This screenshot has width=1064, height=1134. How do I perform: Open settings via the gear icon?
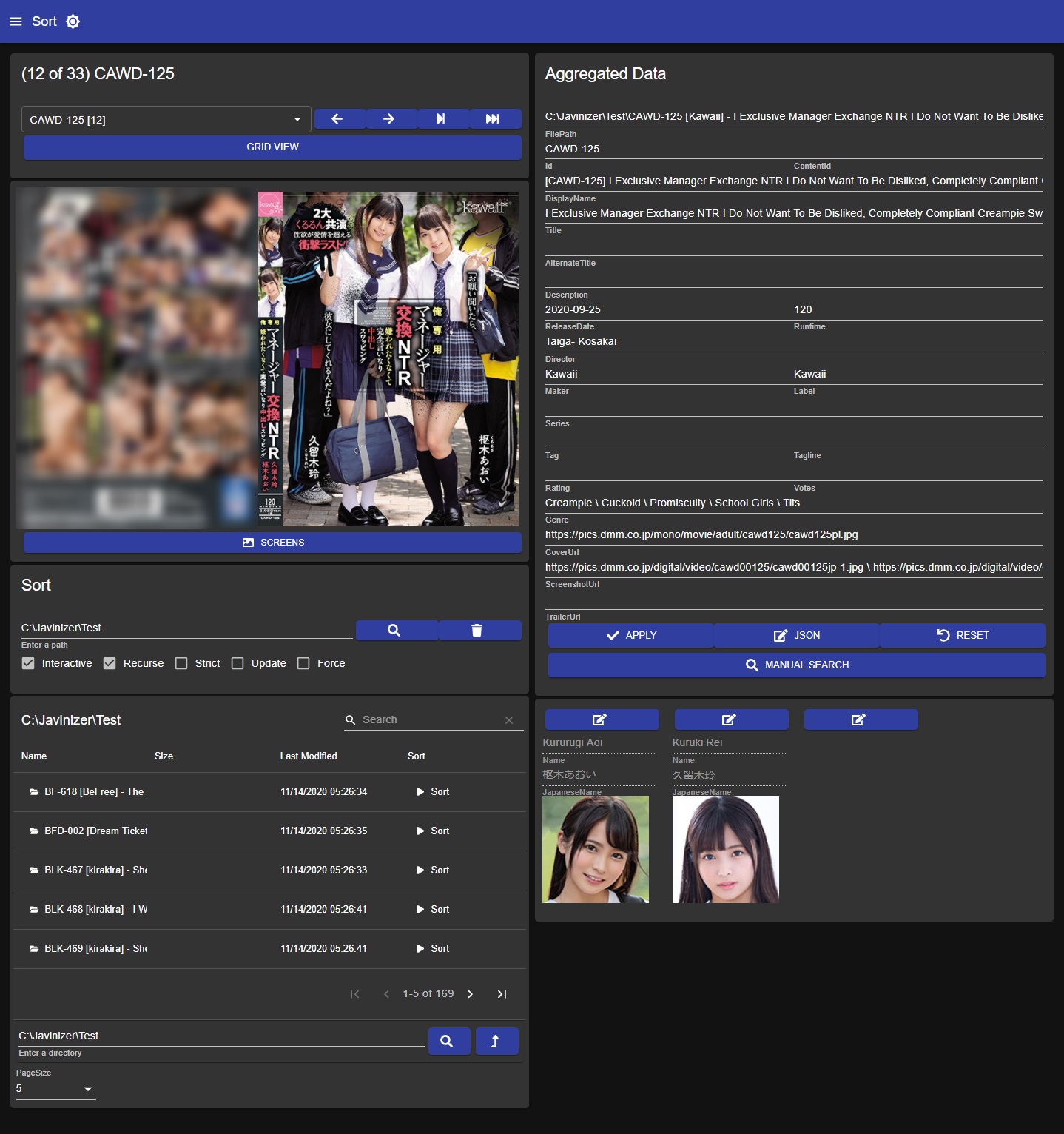(x=73, y=21)
